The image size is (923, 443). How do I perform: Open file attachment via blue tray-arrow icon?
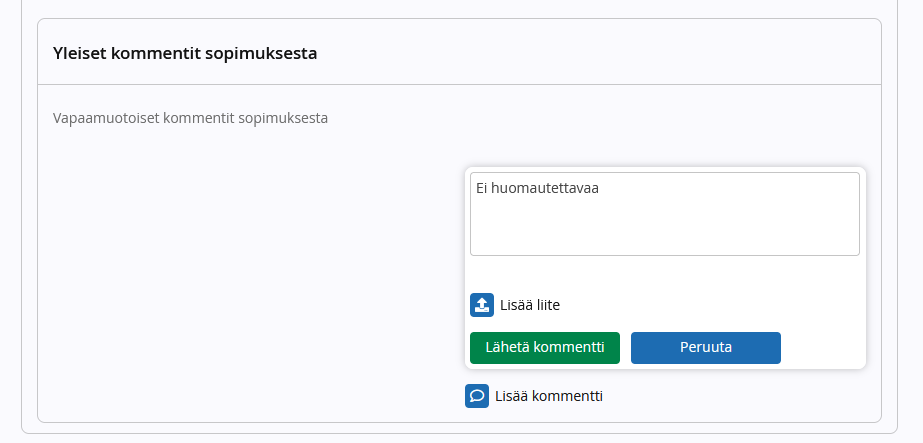(482, 305)
